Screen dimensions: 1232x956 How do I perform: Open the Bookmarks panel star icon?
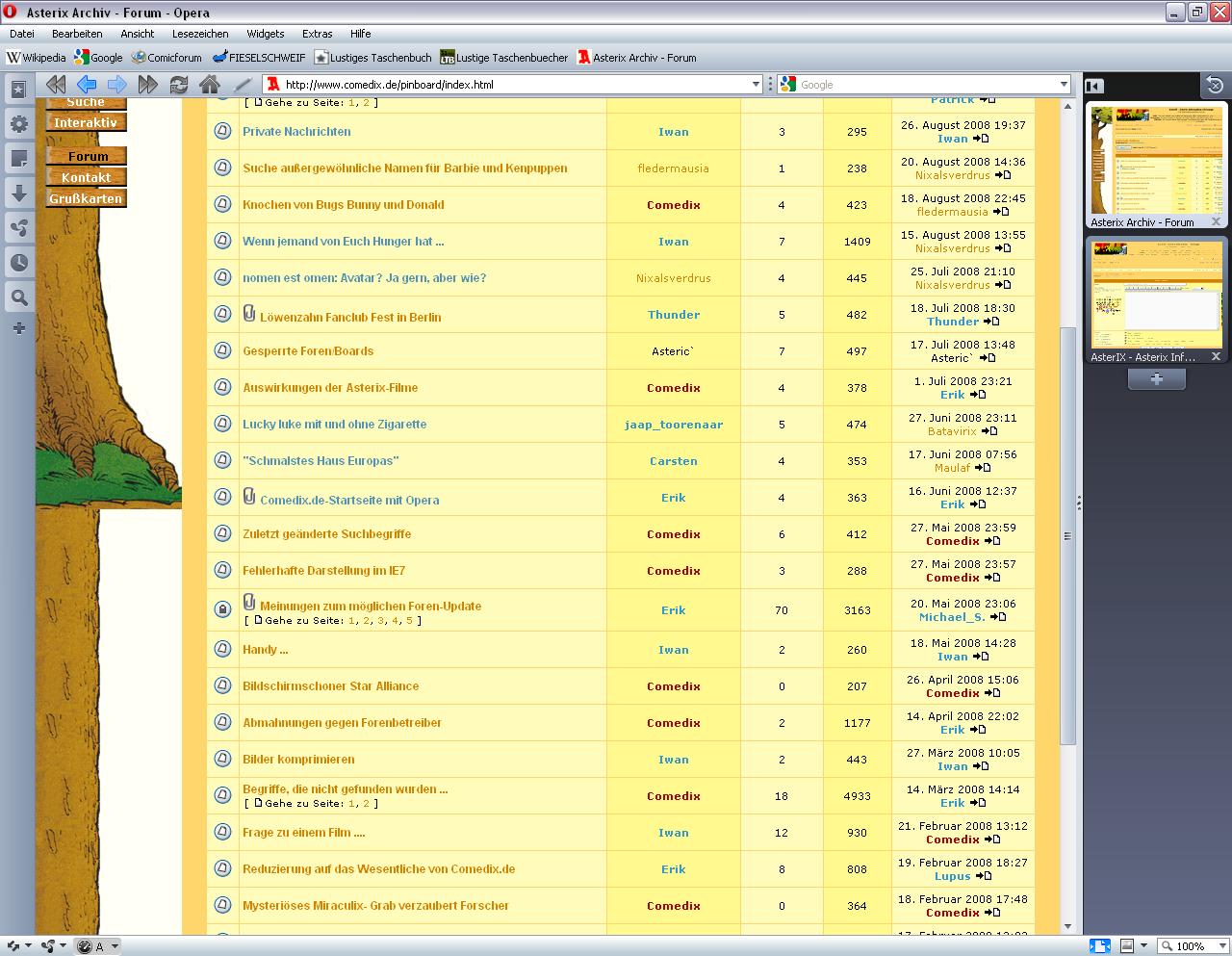18,90
